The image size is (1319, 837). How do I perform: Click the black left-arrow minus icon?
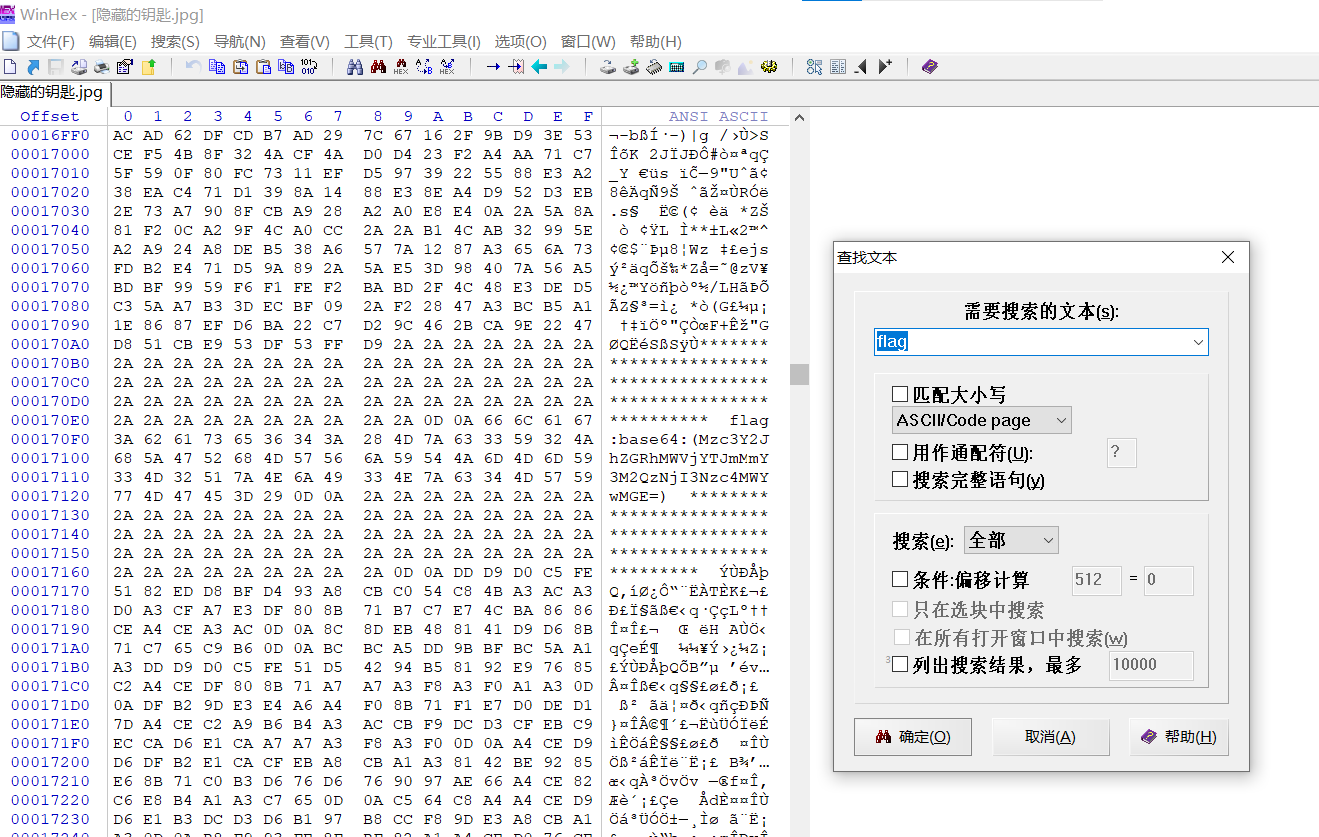860,67
